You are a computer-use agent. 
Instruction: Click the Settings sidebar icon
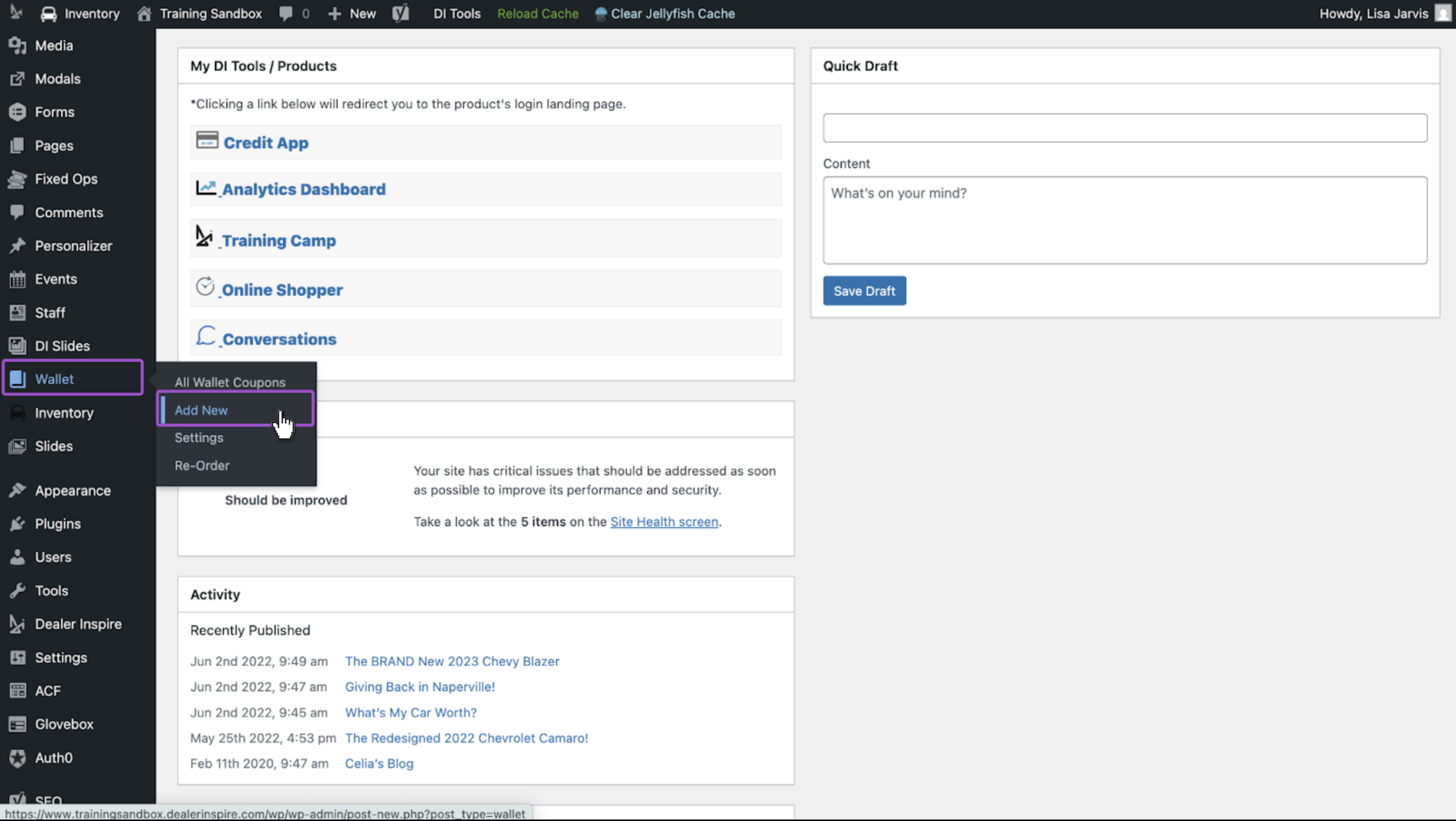(x=18, y=658)
